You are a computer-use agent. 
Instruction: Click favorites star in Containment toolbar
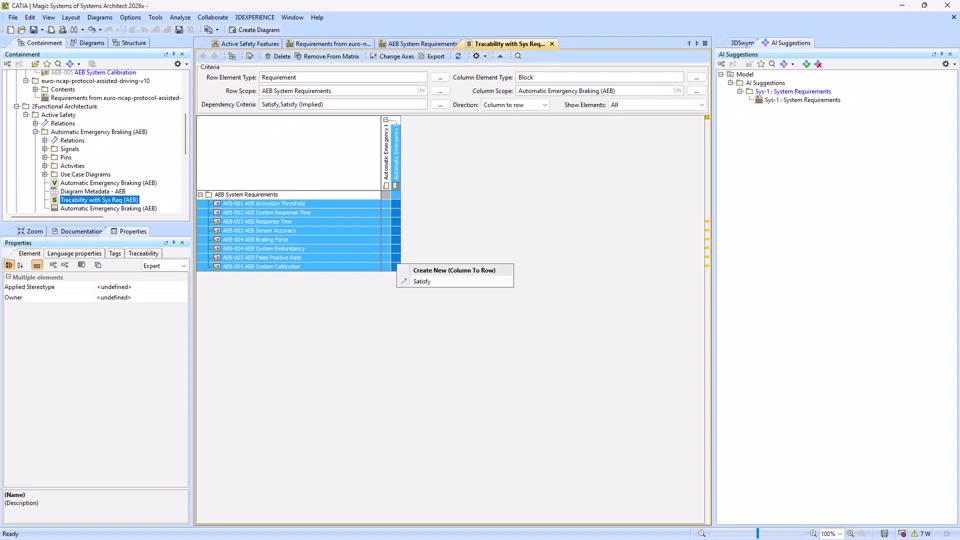pyautogui.click(x=47, y=64)
